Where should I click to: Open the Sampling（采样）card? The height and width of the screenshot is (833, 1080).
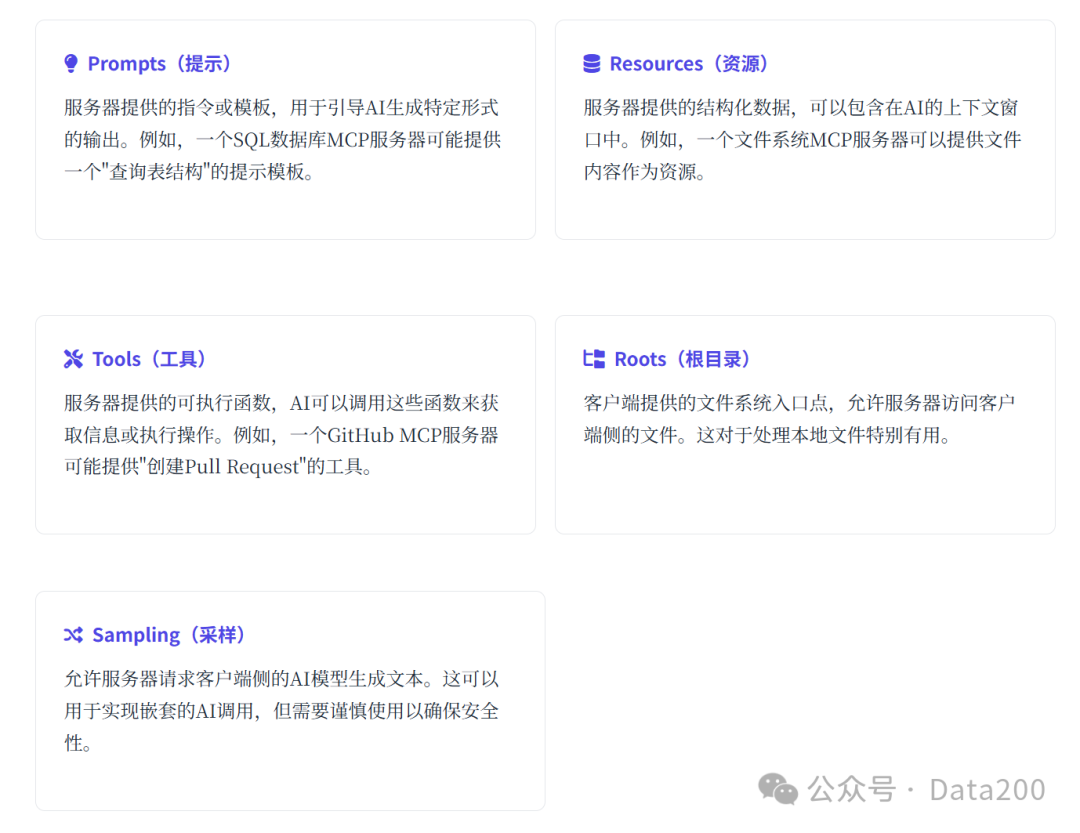coord(290,700)
